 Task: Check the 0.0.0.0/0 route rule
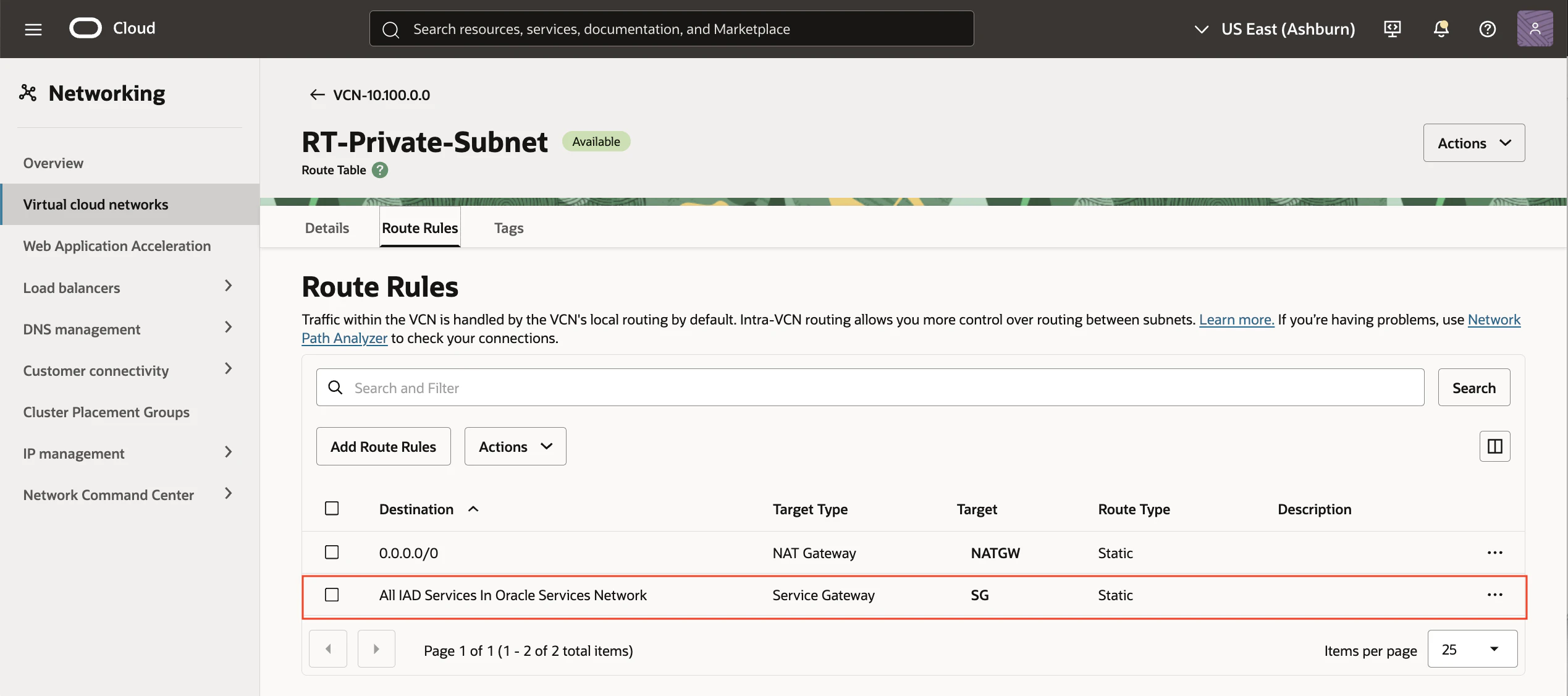pos(332,552)
